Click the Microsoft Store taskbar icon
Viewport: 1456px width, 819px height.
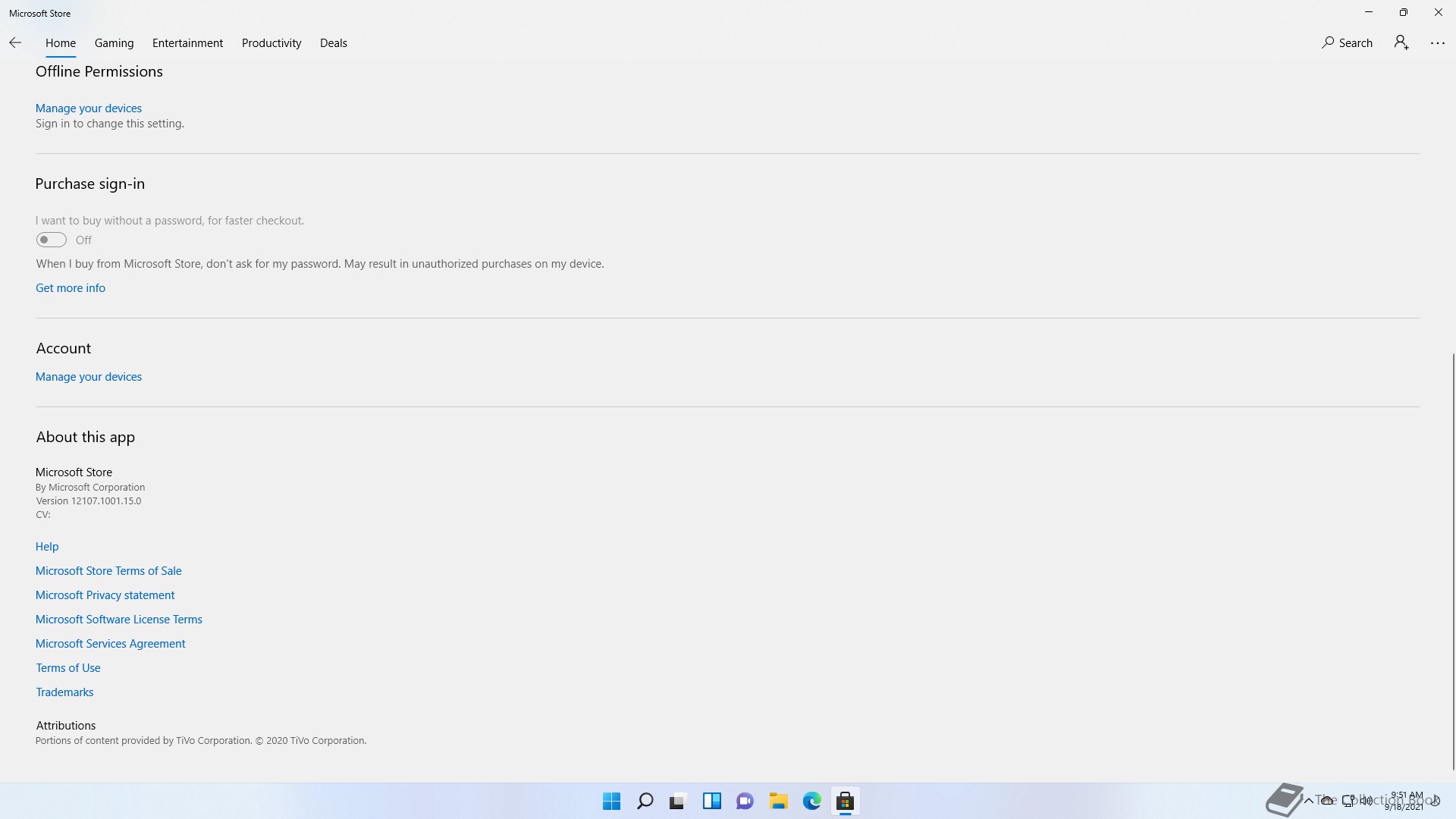point(845,801)
